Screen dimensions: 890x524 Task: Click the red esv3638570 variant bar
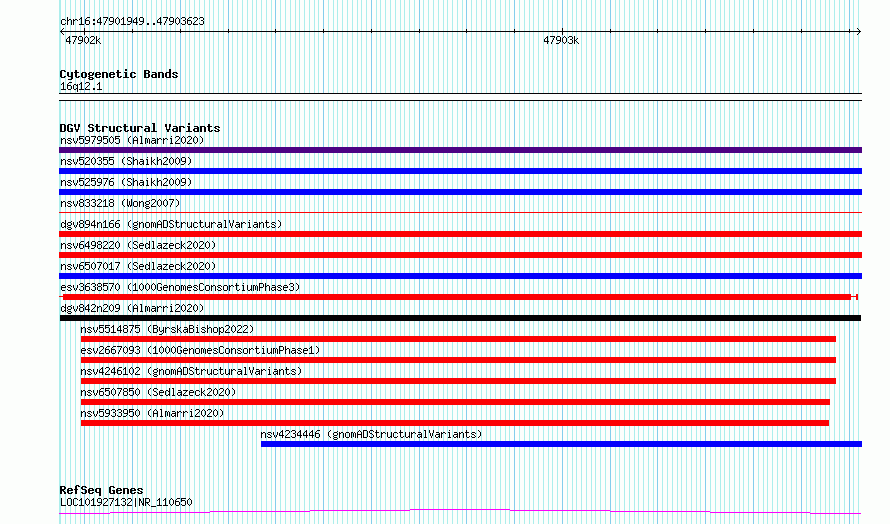click(457, 297)
